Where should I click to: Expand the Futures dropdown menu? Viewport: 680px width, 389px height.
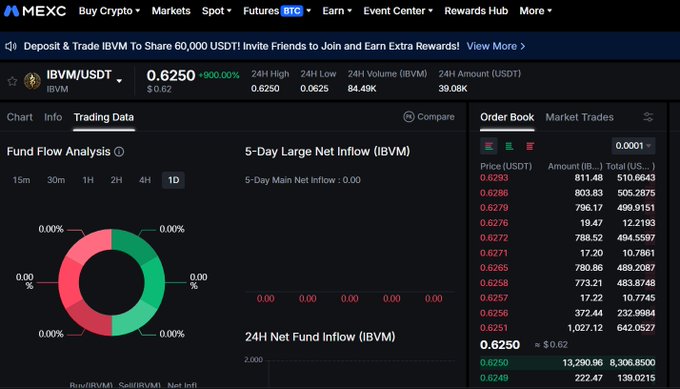click(277, 11)
